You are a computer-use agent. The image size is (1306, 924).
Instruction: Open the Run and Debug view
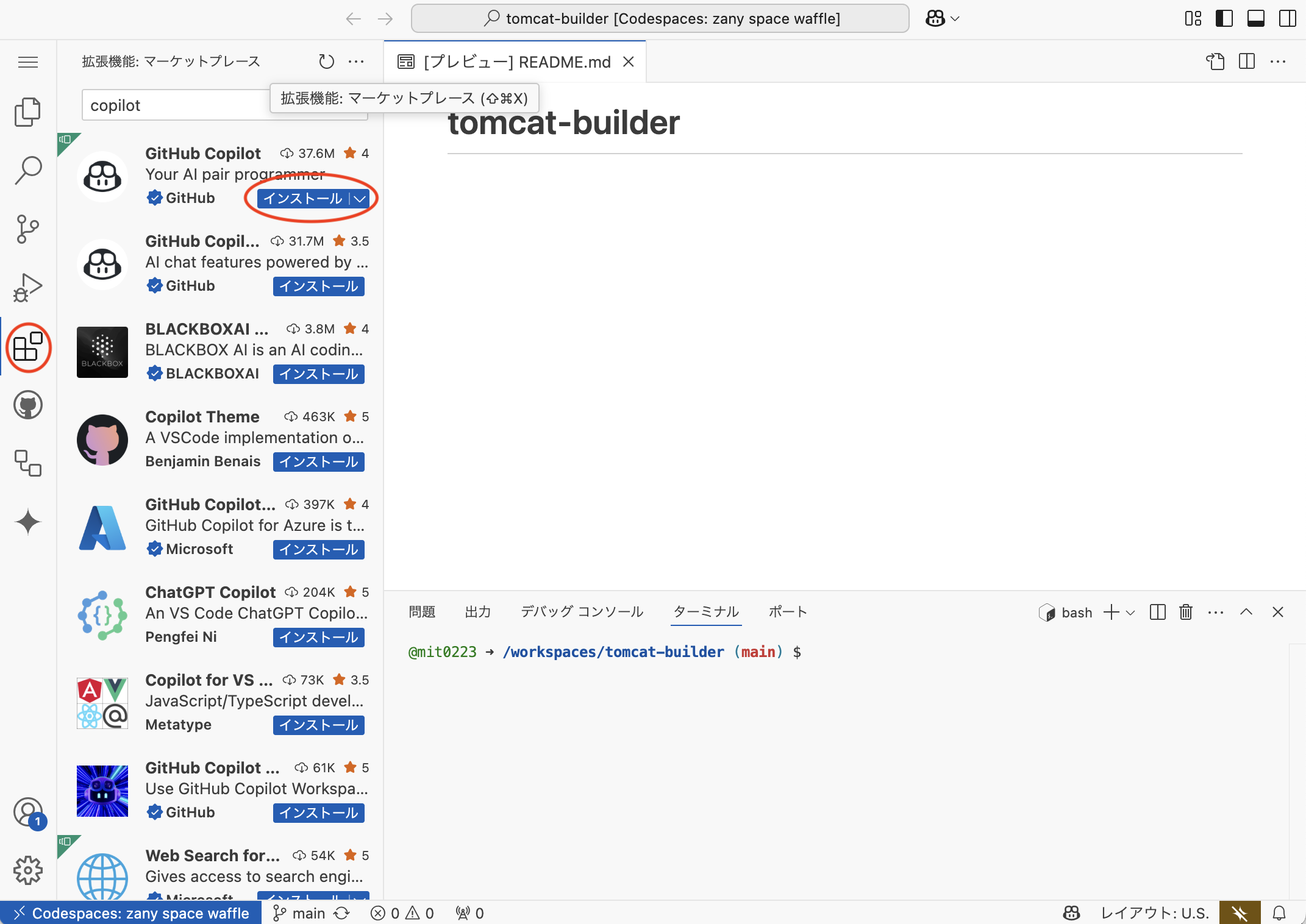click(x=27, y=286)
